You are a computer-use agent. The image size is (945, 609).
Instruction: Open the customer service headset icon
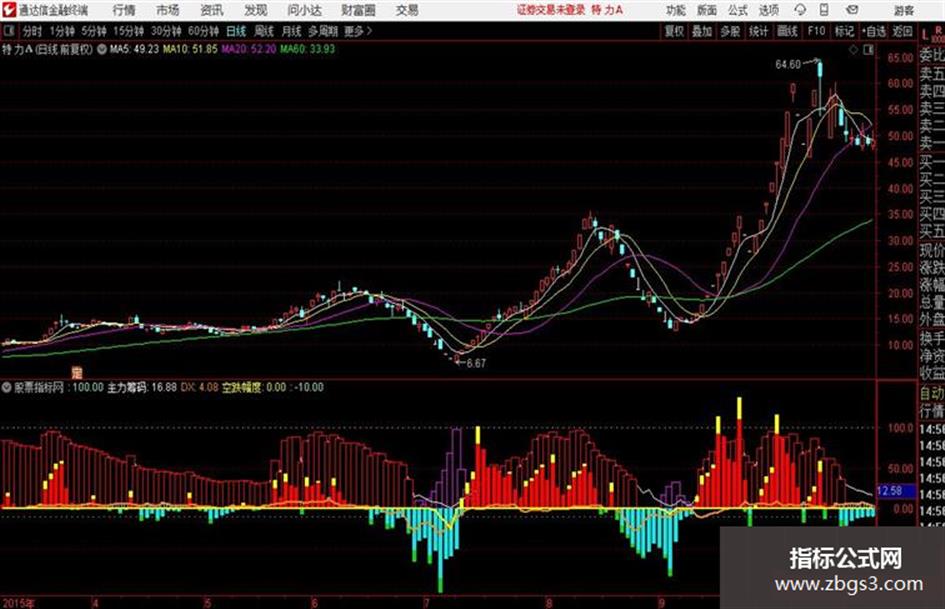click(800, 10)
